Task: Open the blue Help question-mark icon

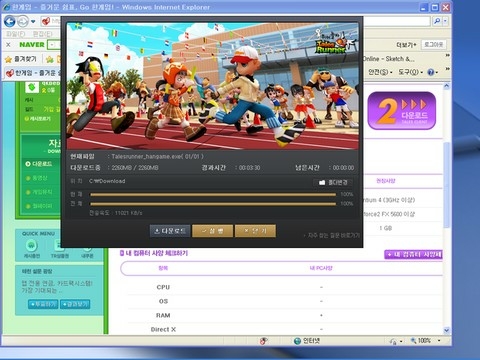Action: pos(431,72)
